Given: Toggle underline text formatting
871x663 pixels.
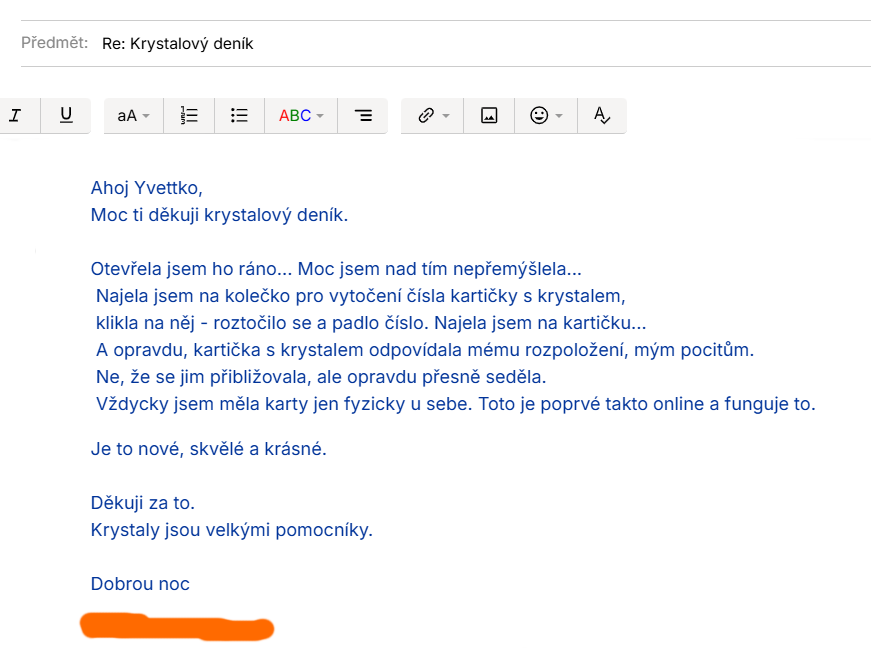Looking at the screenshot, I should tap(66, 116).
